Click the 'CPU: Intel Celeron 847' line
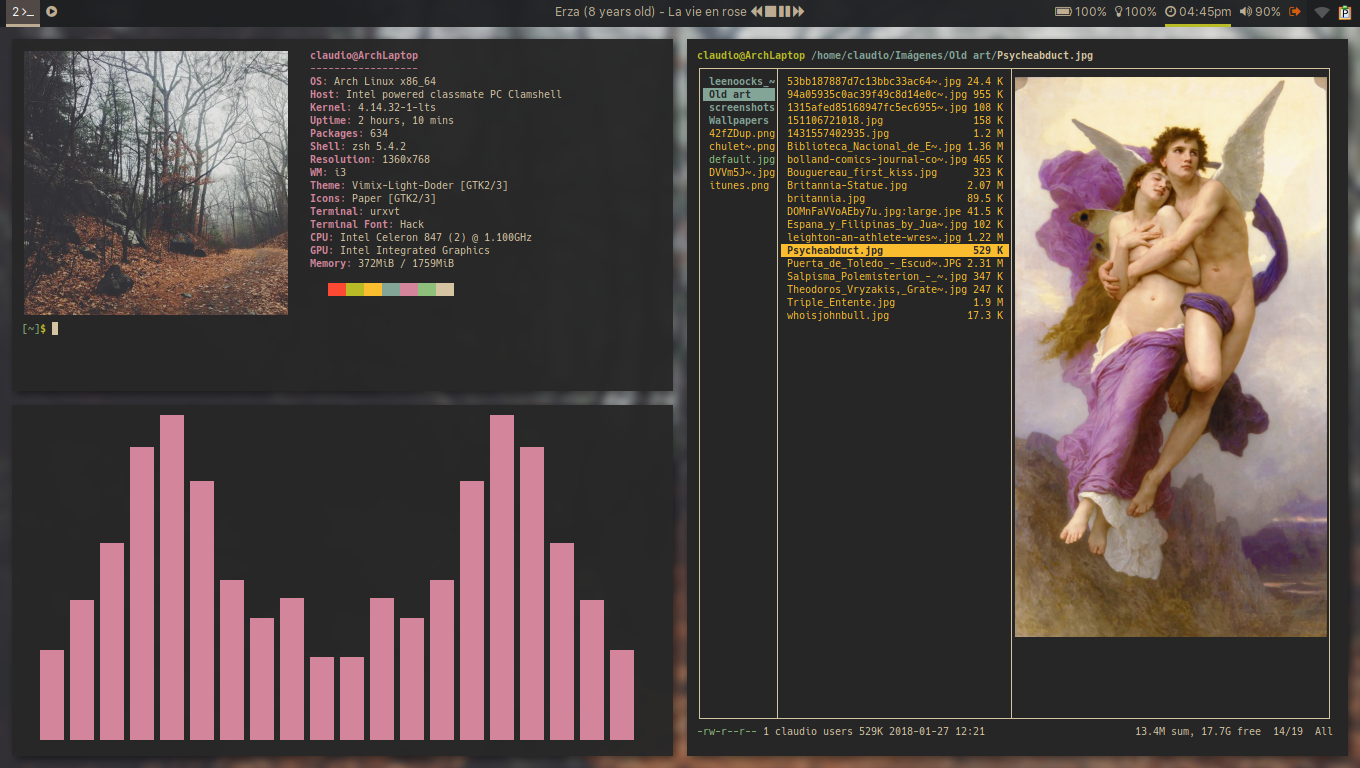 tap(421, 237)
